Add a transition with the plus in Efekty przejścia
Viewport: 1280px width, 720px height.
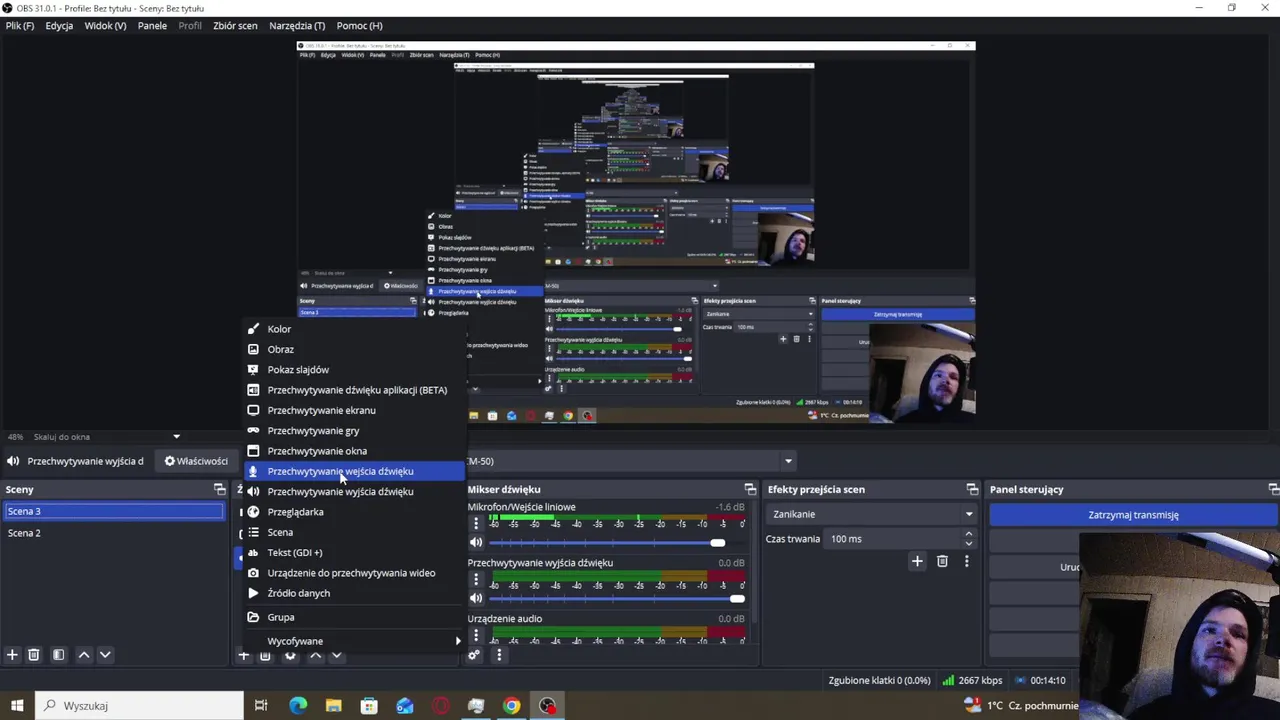coord(917,561)
